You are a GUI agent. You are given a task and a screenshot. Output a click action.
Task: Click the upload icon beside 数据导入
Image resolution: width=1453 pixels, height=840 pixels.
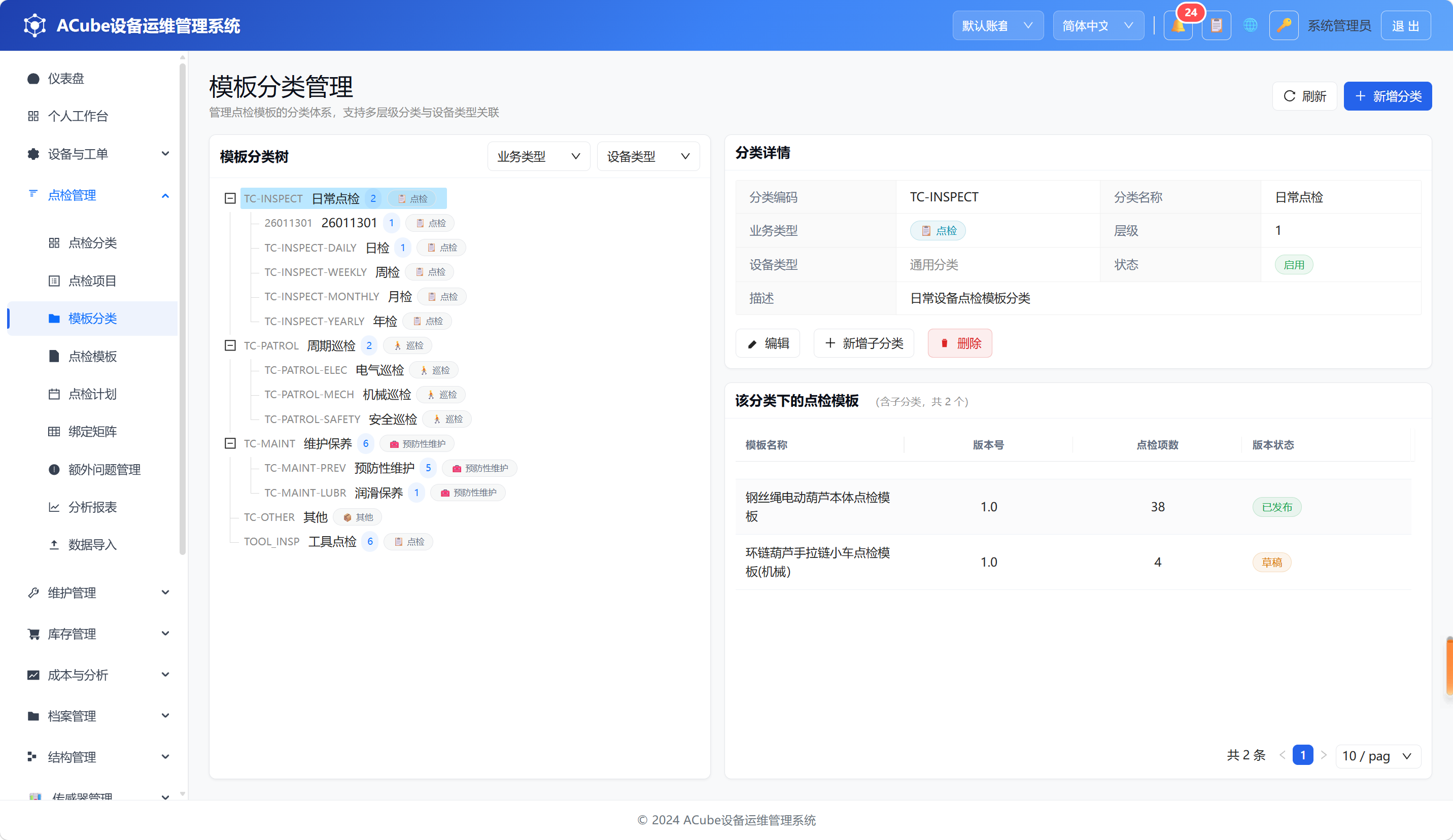(54, 545)
